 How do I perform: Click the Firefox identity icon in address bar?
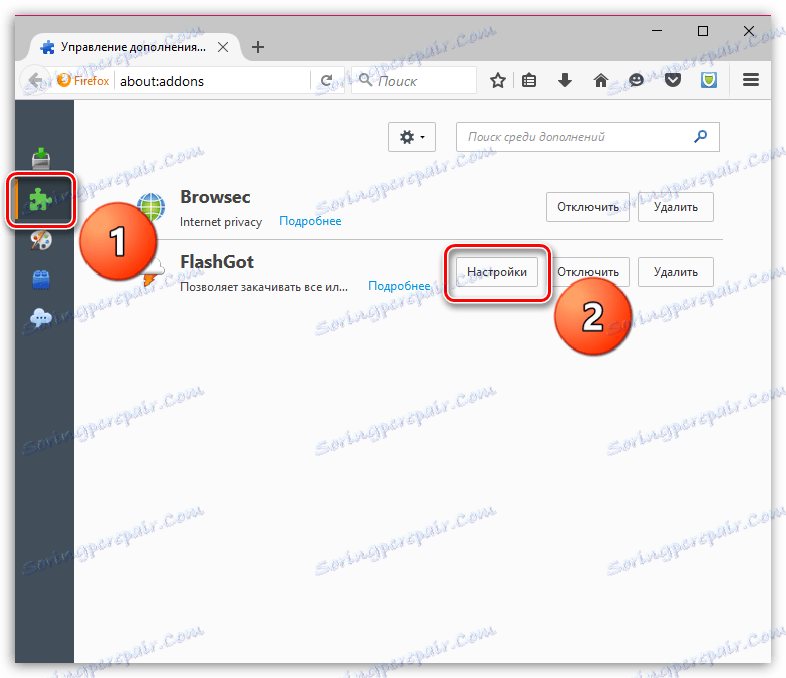coord(83,81)
